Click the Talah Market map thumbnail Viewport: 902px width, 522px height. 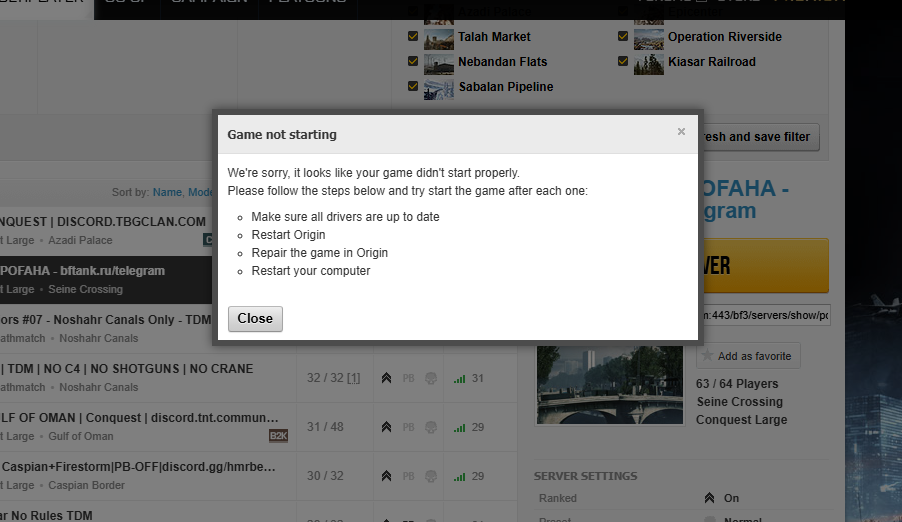[438, 40]
